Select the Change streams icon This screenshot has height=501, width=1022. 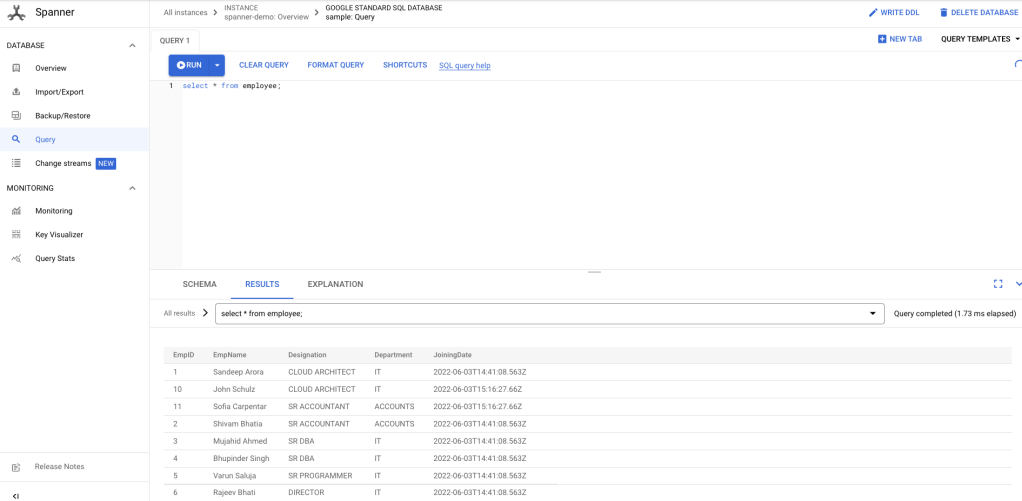pyautogui.click(x=16, y=163)
